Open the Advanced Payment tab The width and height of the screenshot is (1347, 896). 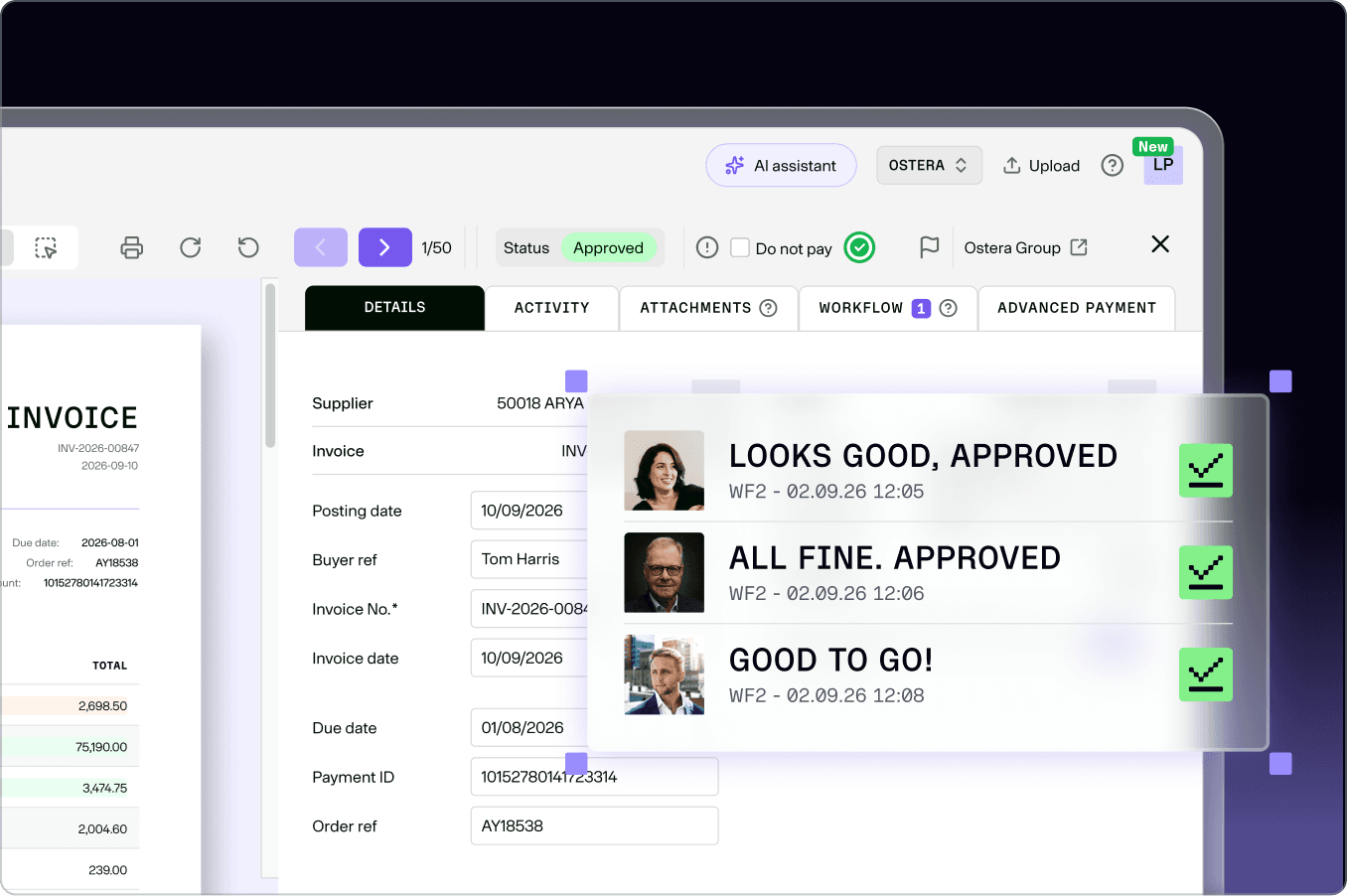[x=1077, y=308]
